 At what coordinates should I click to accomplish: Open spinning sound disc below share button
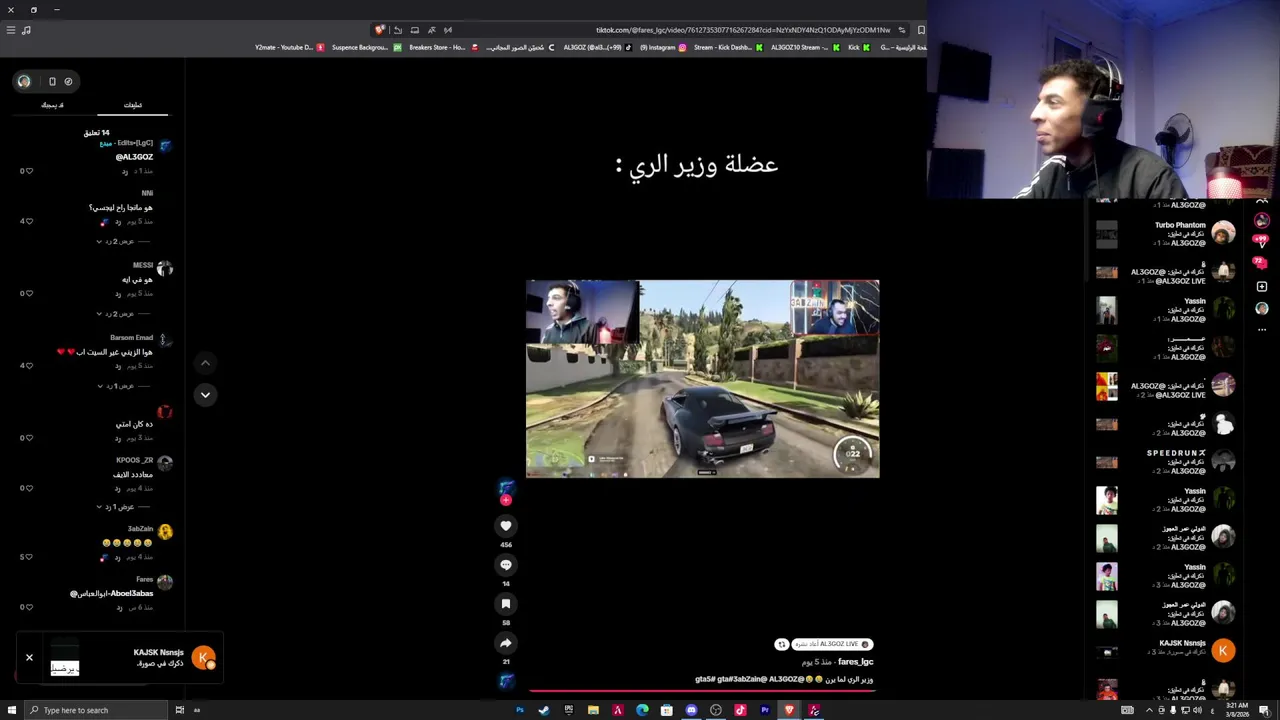(x=506, y=681)
